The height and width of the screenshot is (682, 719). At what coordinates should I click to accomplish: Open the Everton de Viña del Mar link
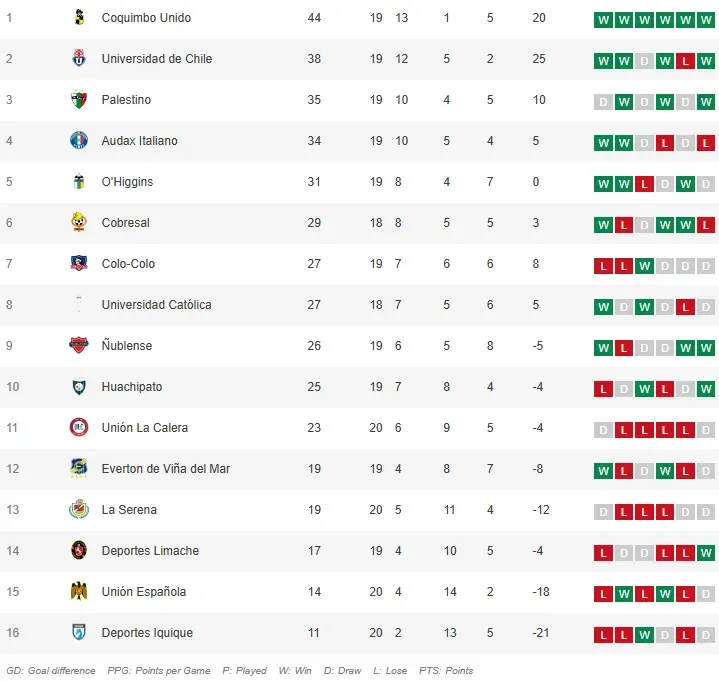click(x=165, y=469)
